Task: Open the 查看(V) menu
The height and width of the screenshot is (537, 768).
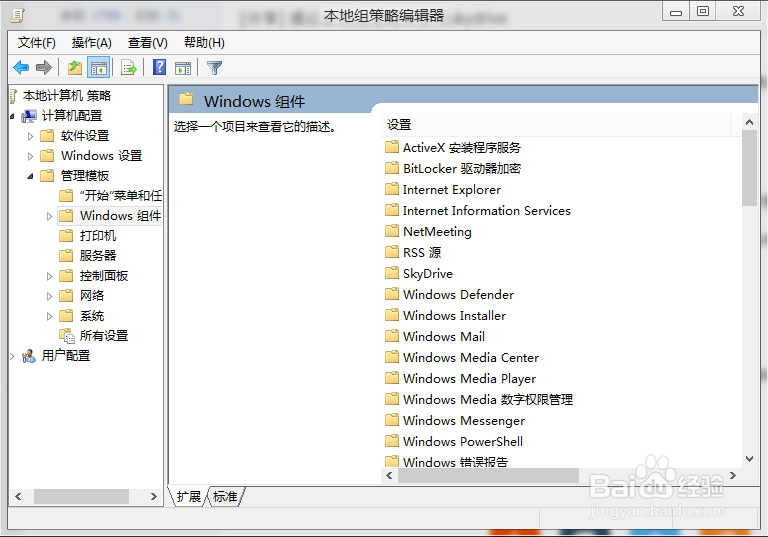Action: [147, 43]
